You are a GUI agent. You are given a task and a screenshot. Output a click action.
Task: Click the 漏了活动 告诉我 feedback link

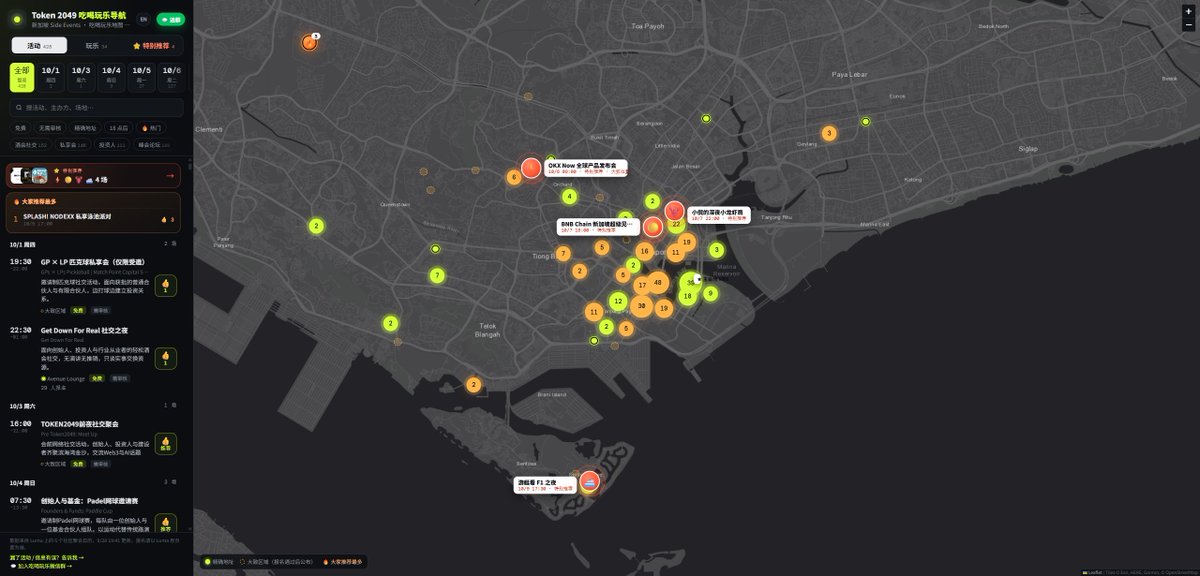pos(47,557)
